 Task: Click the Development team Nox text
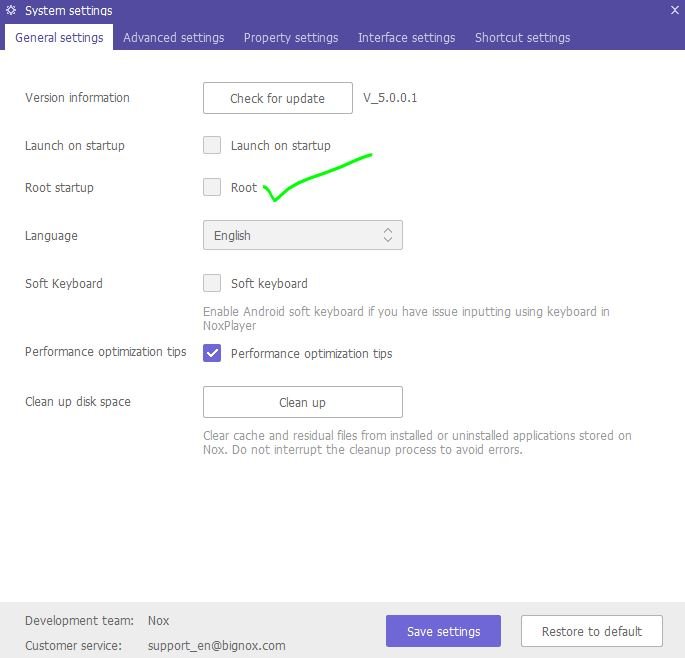tap(158, 620)
